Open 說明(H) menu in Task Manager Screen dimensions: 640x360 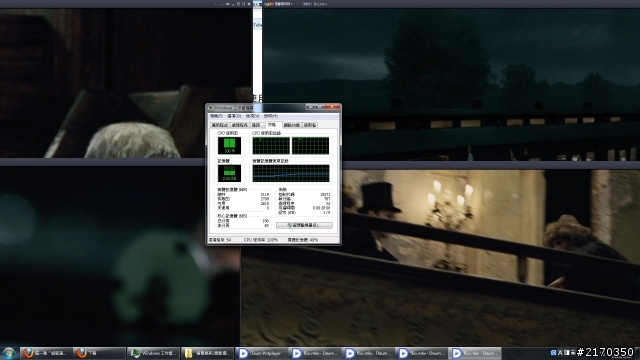click(270, 116)
